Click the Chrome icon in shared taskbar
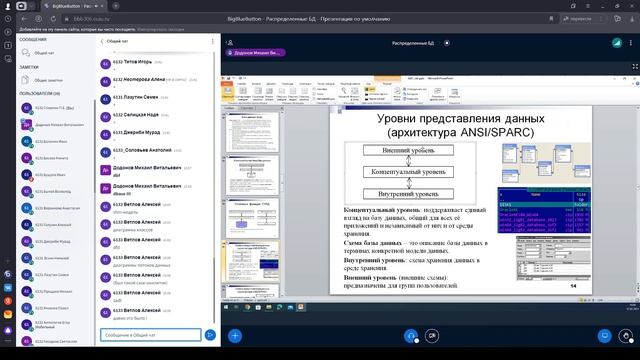 pos(247,307)
